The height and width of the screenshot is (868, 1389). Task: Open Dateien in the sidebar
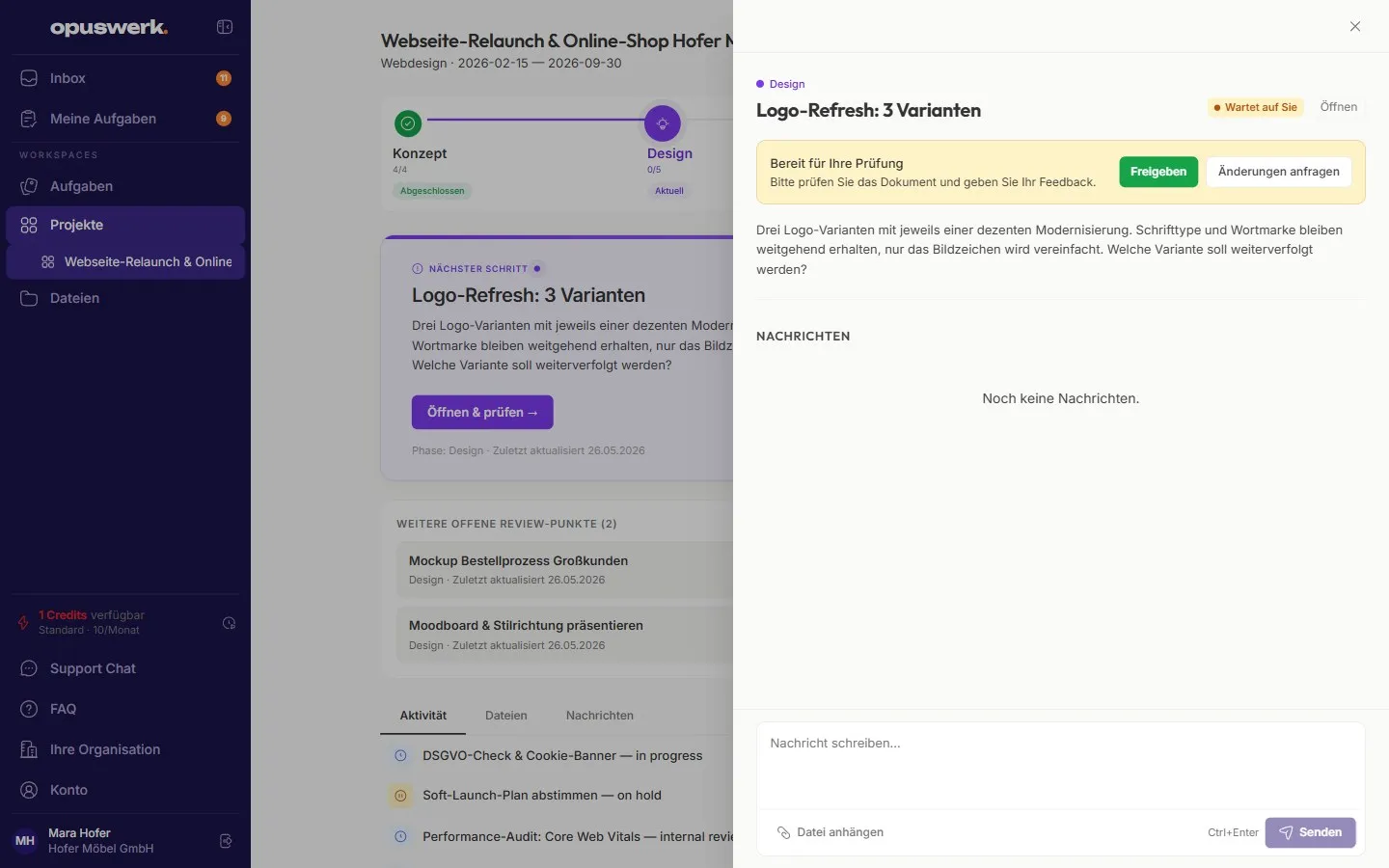125,298
